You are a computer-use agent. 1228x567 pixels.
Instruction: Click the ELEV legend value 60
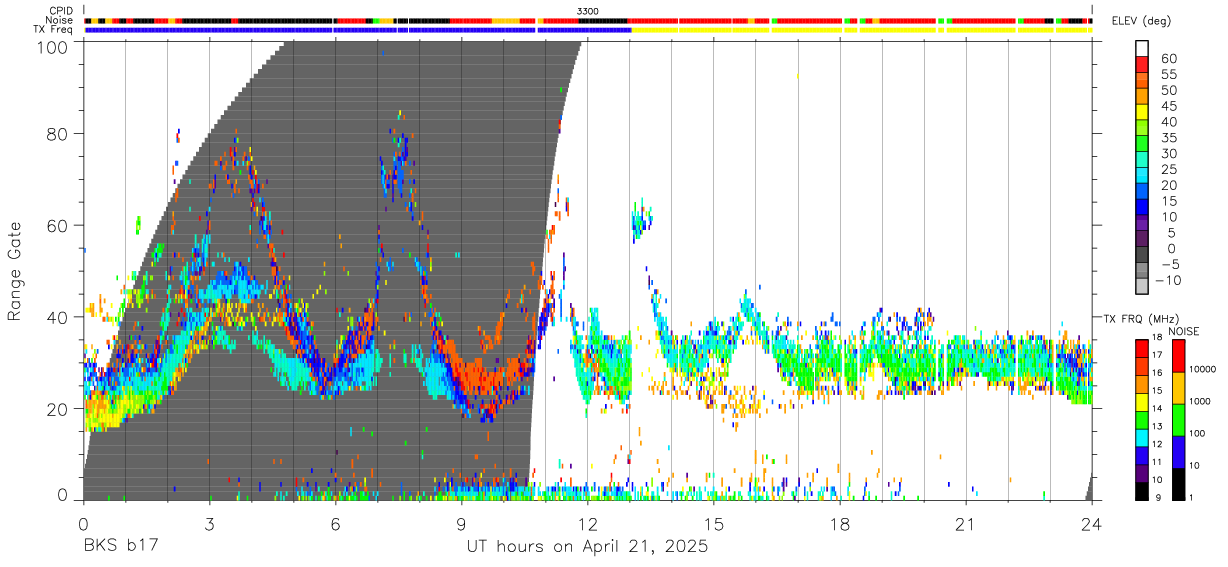pos(1169,58)
